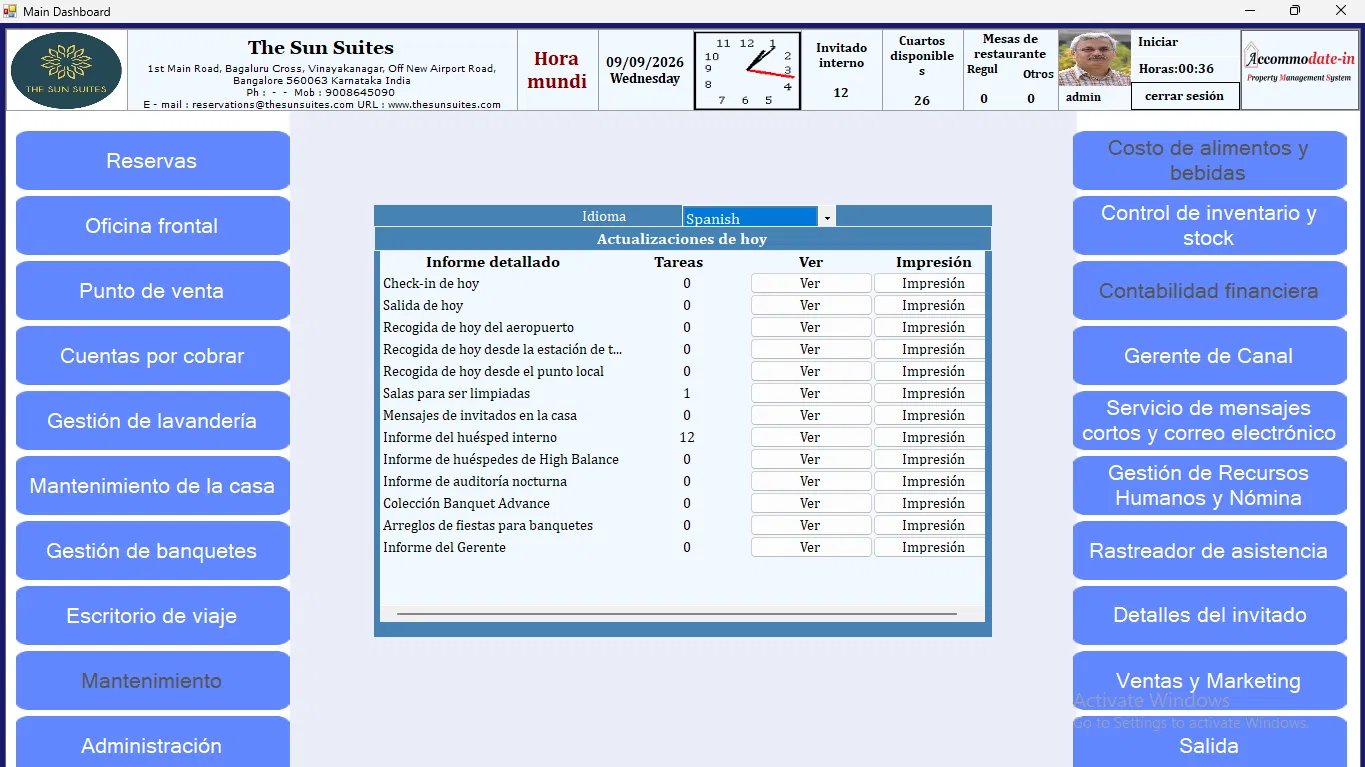The image size is (1365, 767).
Task: Click the Informe detallado column header
Action: click(493, 262)
